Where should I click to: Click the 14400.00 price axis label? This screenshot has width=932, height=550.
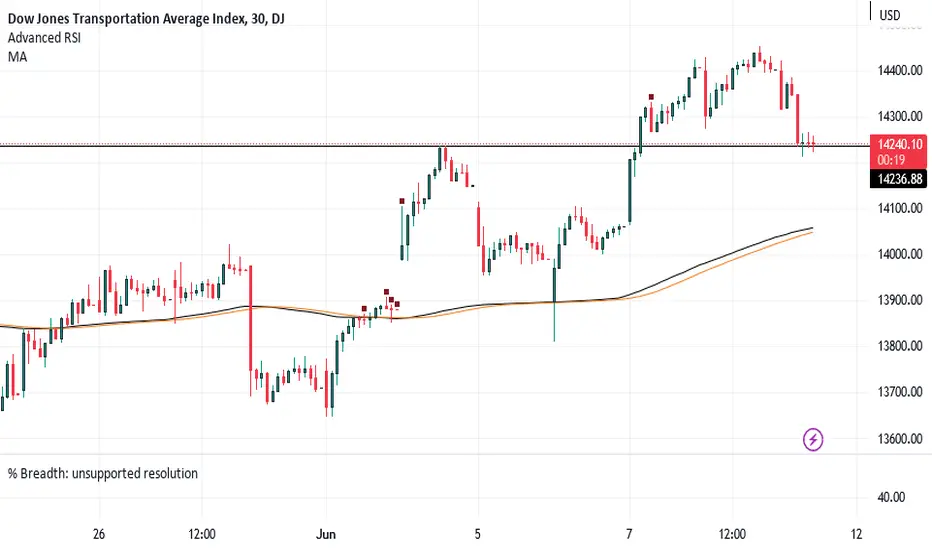click(x=900, y=70)
